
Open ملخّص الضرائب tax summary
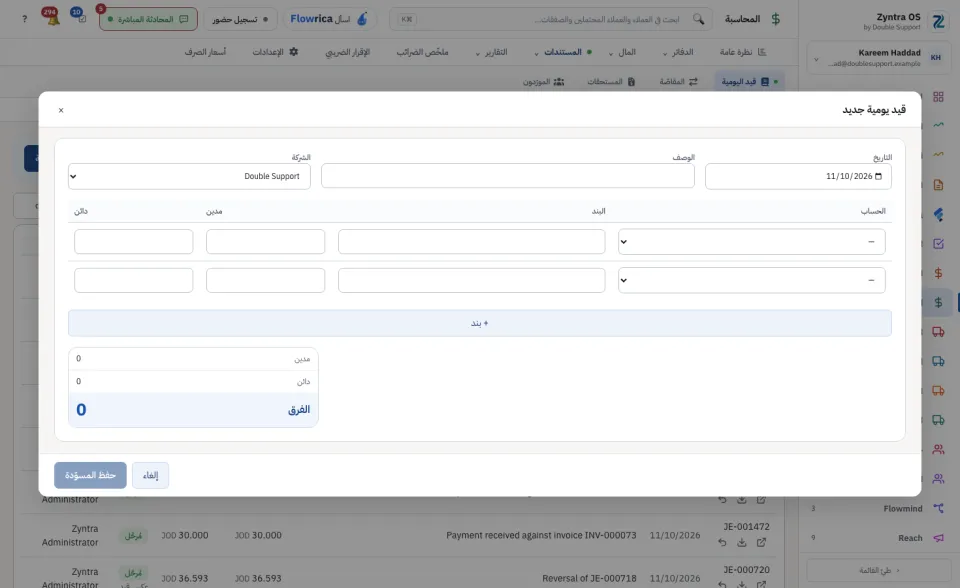click(x=422, y=52)
